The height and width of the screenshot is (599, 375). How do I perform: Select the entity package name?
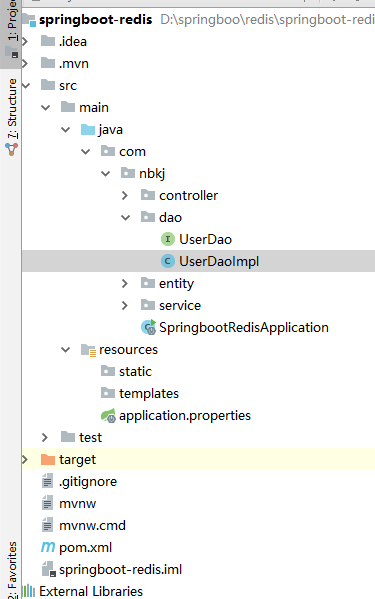(176, 283)
